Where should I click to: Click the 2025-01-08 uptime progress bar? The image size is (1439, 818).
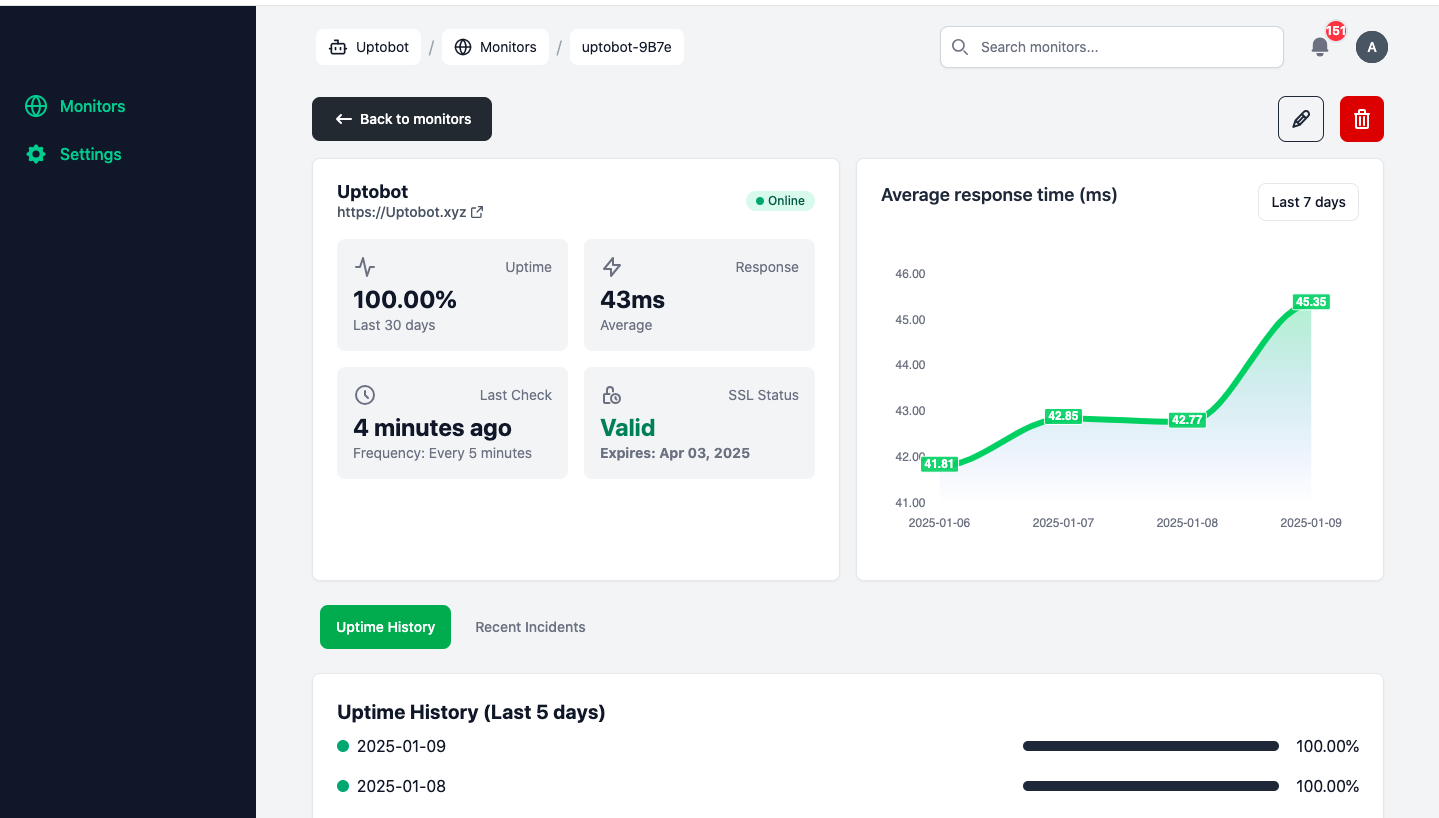(1151, 786)
